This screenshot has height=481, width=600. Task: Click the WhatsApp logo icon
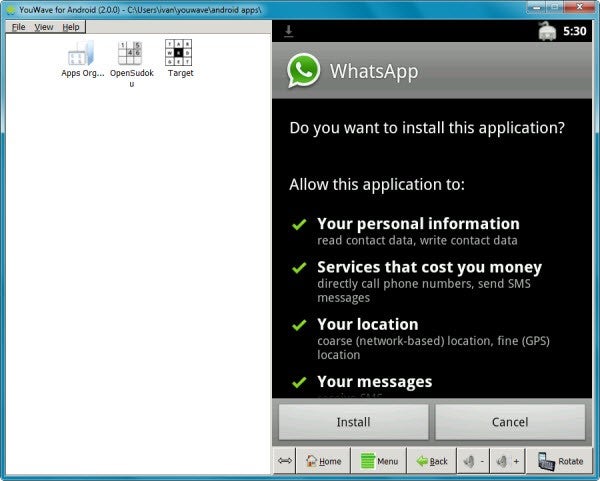[x=304, y=72]
